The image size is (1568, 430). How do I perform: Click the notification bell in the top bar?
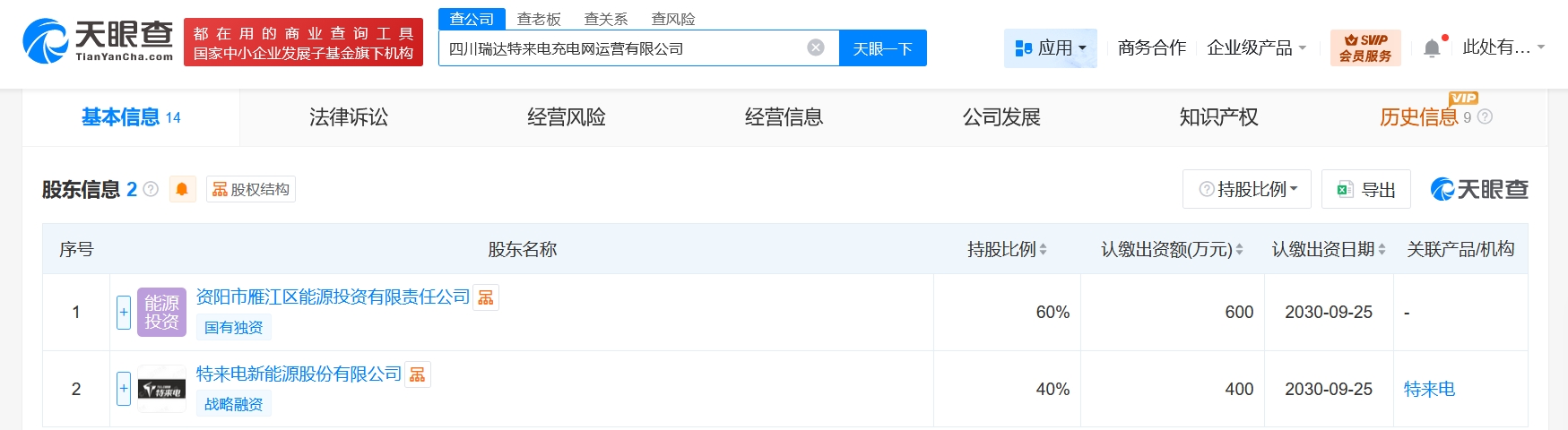click(1432, 48)
